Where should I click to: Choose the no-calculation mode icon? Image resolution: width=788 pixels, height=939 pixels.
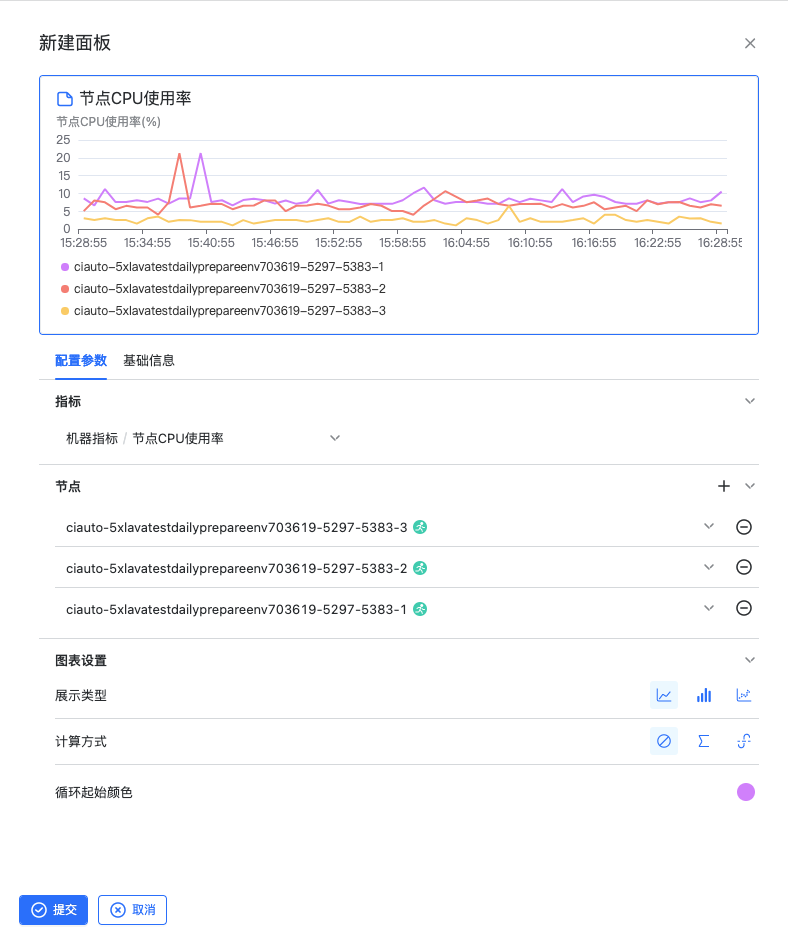[664, 741]
